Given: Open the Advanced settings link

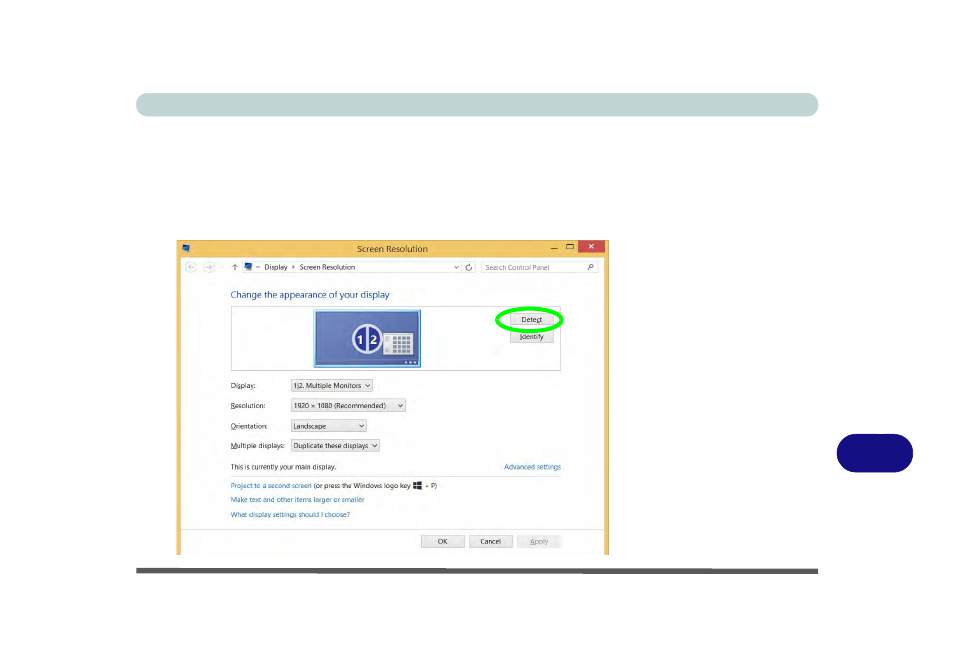Looking at the screenshot, I should [532, 467].
